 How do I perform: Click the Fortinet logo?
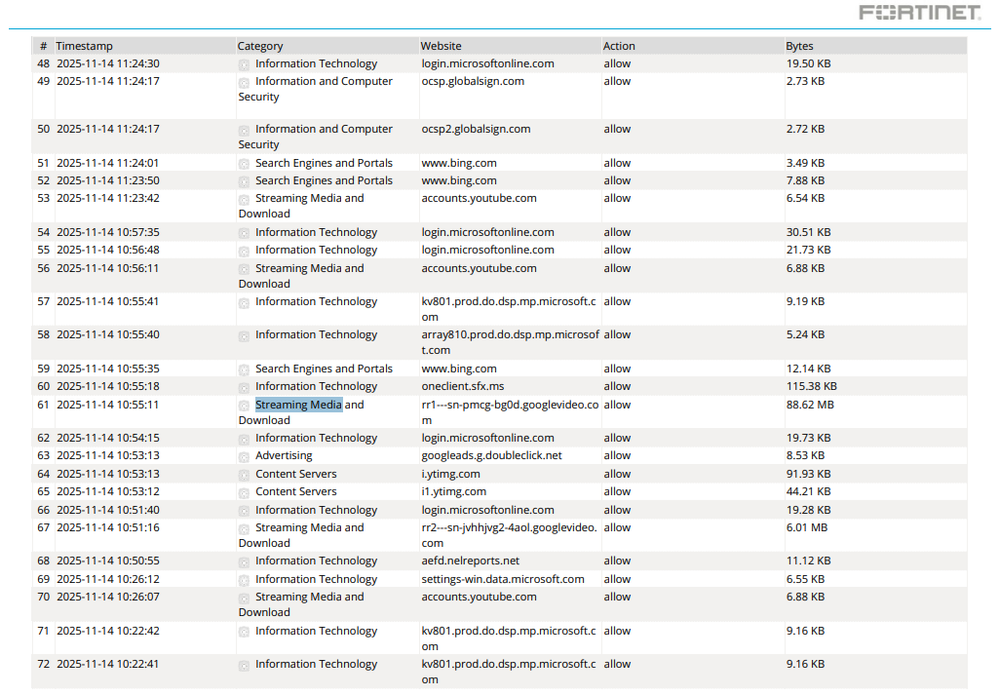(x=920, y=12)
